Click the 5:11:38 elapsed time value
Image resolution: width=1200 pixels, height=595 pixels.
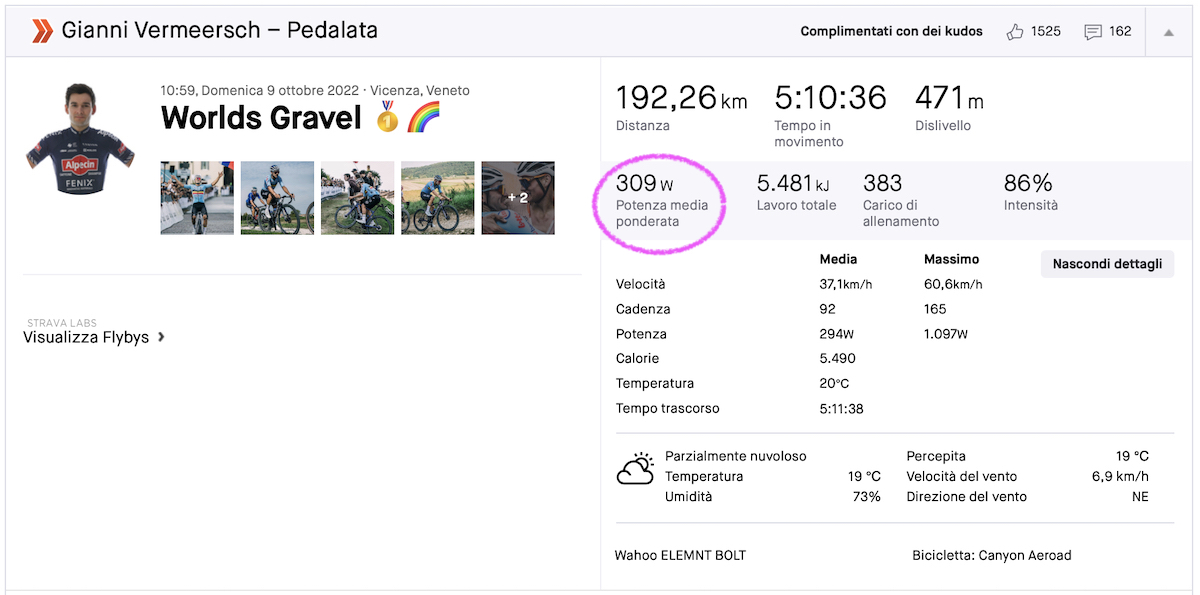tap(841, 409)
